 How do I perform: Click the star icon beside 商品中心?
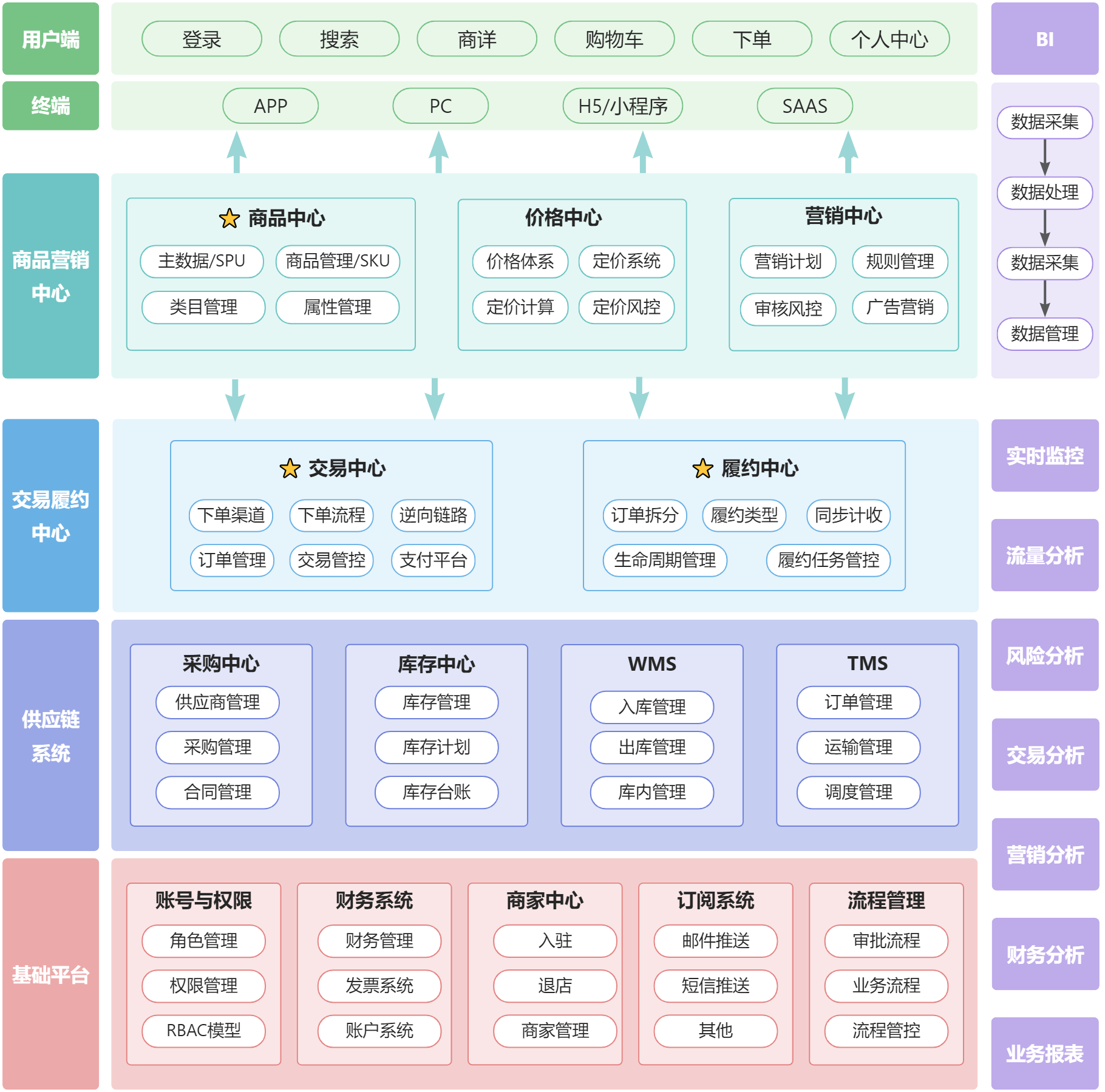tap(229, 219)
